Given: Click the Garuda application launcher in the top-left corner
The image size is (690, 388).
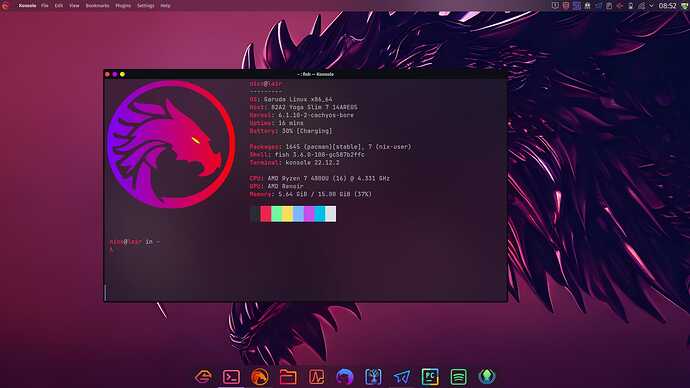Looking at the screenshot, I should point(5,6).
